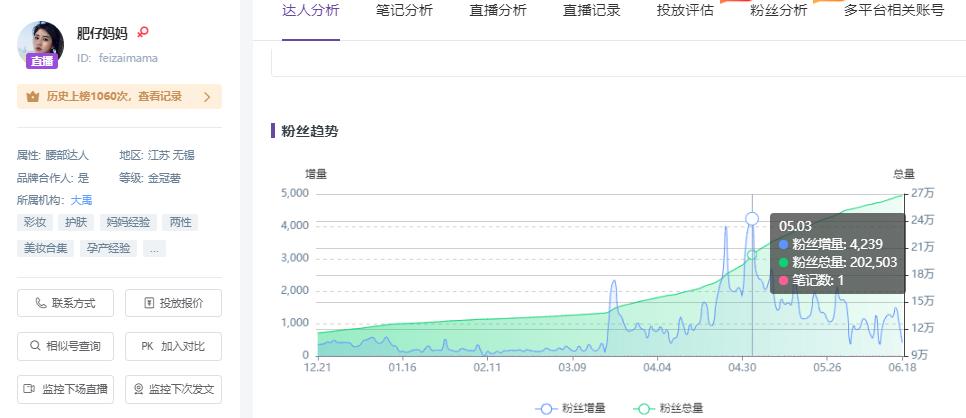
Task: Switch to the 笔记分析 tab
Action: point(404,11)
